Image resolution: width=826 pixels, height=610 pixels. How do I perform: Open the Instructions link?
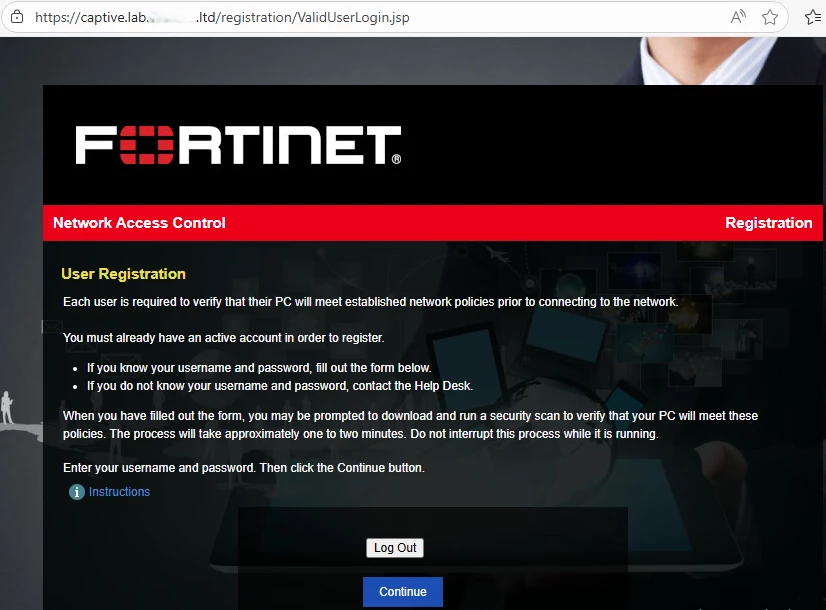click(x=119, y=491)
